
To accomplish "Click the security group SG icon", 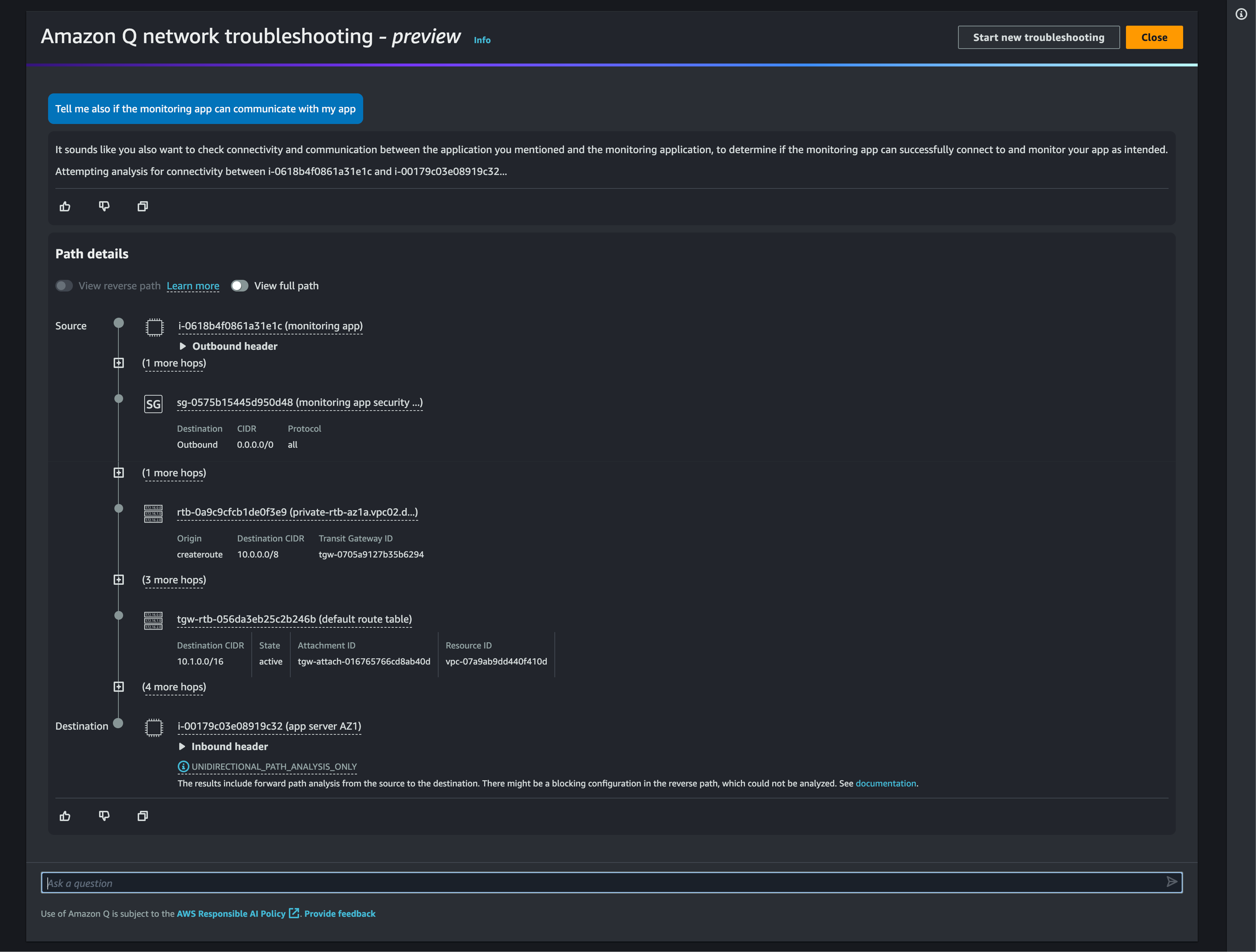I will 153,404.
